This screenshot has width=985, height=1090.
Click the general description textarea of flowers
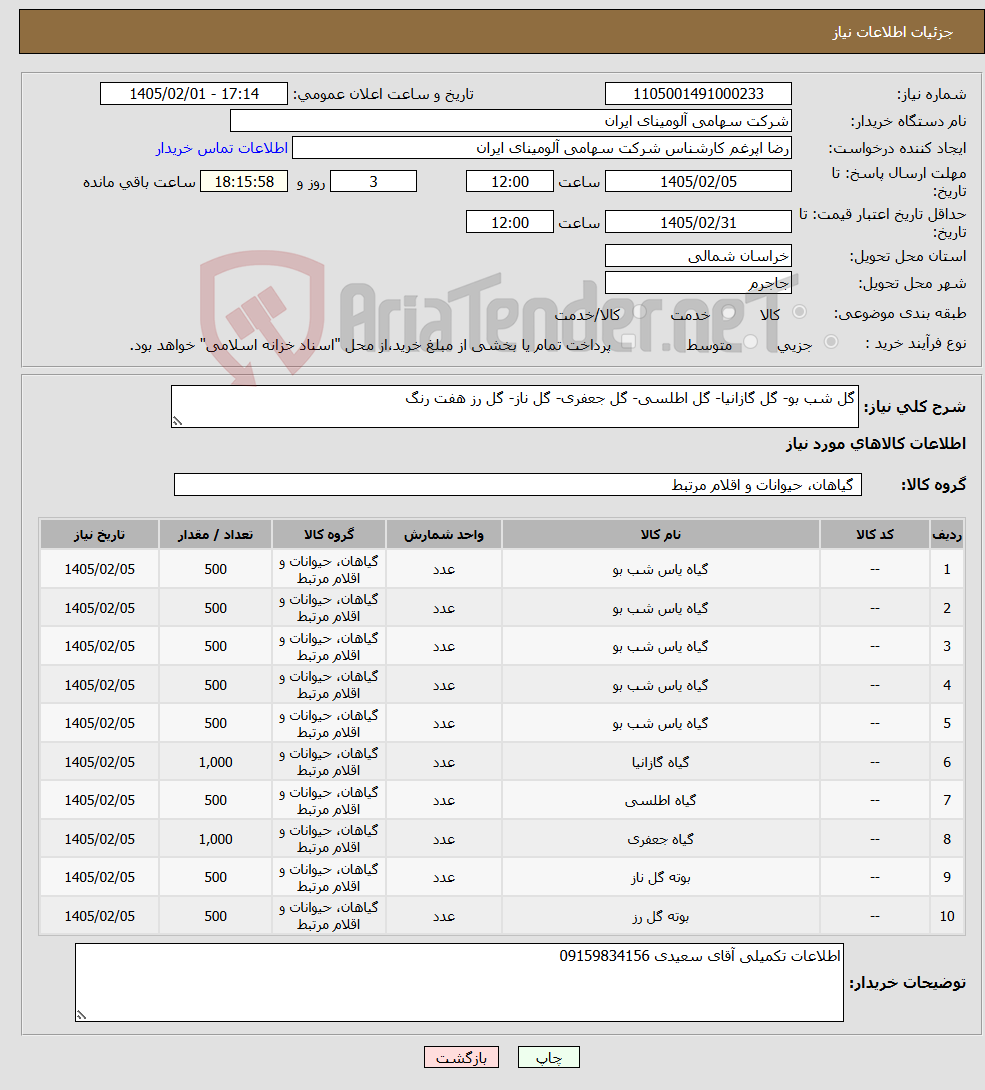(514, 407)
